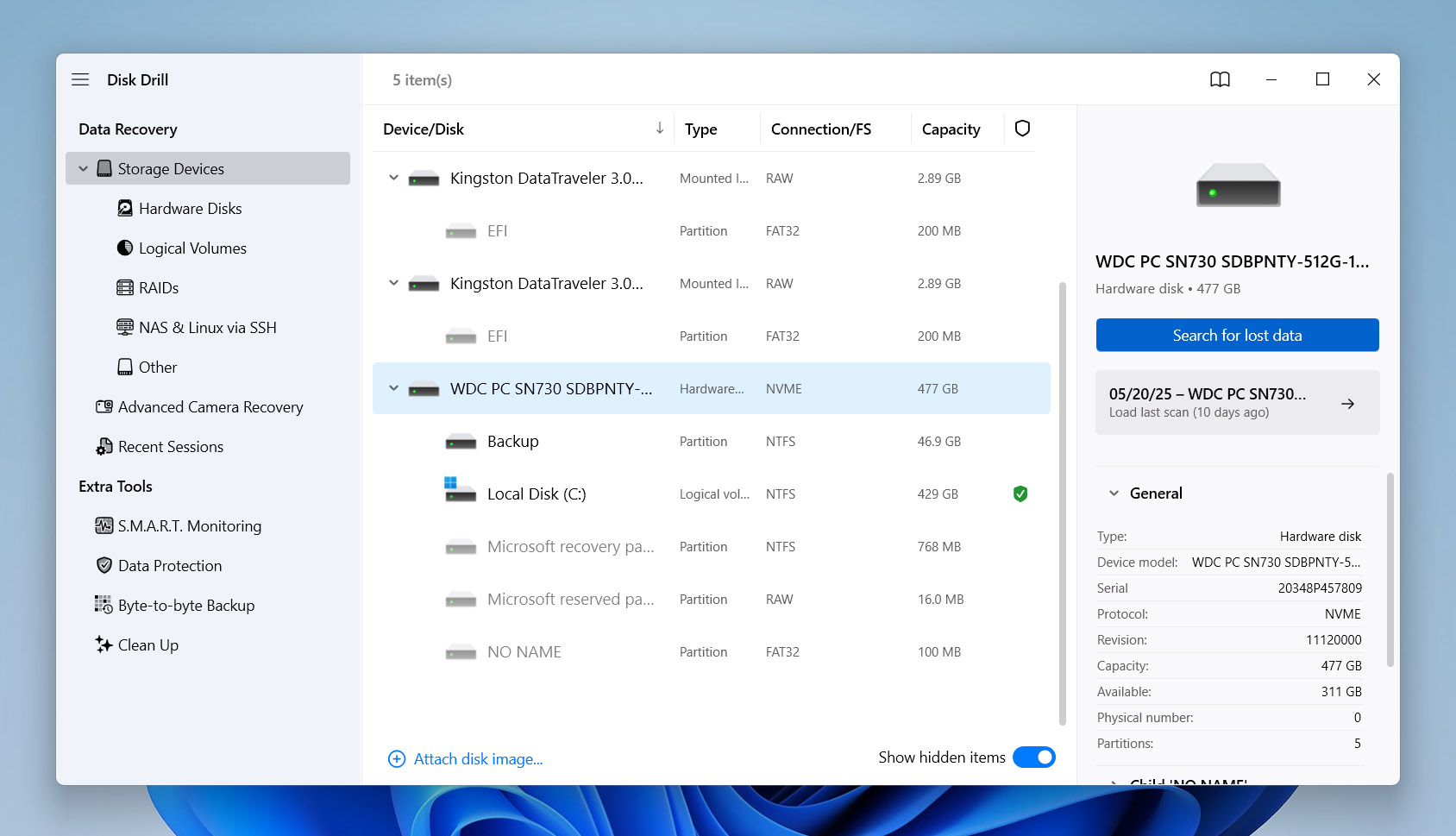Collapse the first Kingston DataTraveler row

[x=393, y=178]
